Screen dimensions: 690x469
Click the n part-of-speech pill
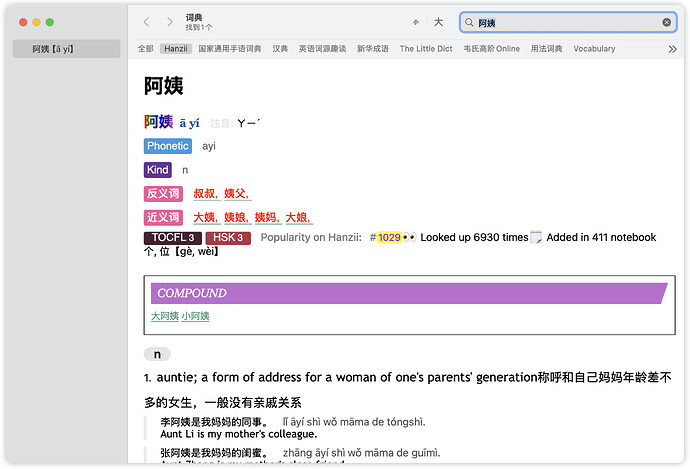pyautogui.click(x=157, y=354)
